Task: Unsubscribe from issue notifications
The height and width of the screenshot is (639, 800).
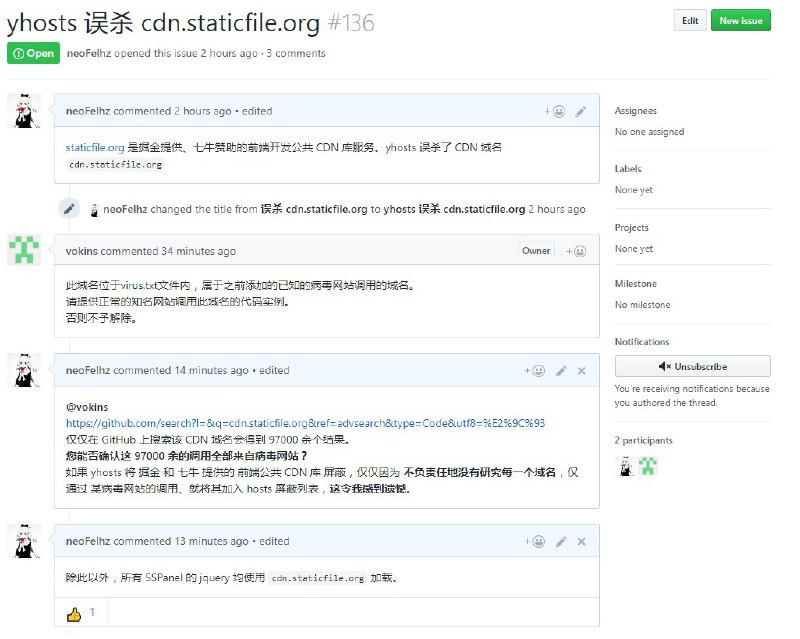Action: point(693,366)
